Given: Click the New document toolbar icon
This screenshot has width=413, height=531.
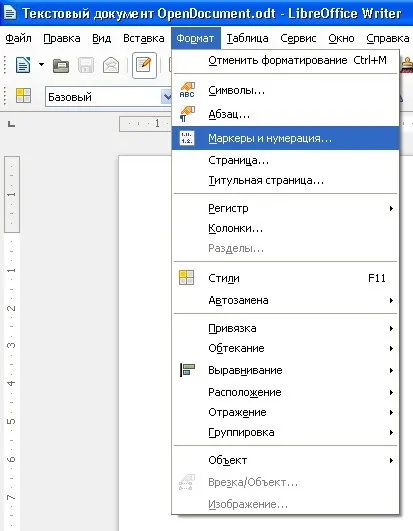Looking at the screenshot, I should [23, 65].
